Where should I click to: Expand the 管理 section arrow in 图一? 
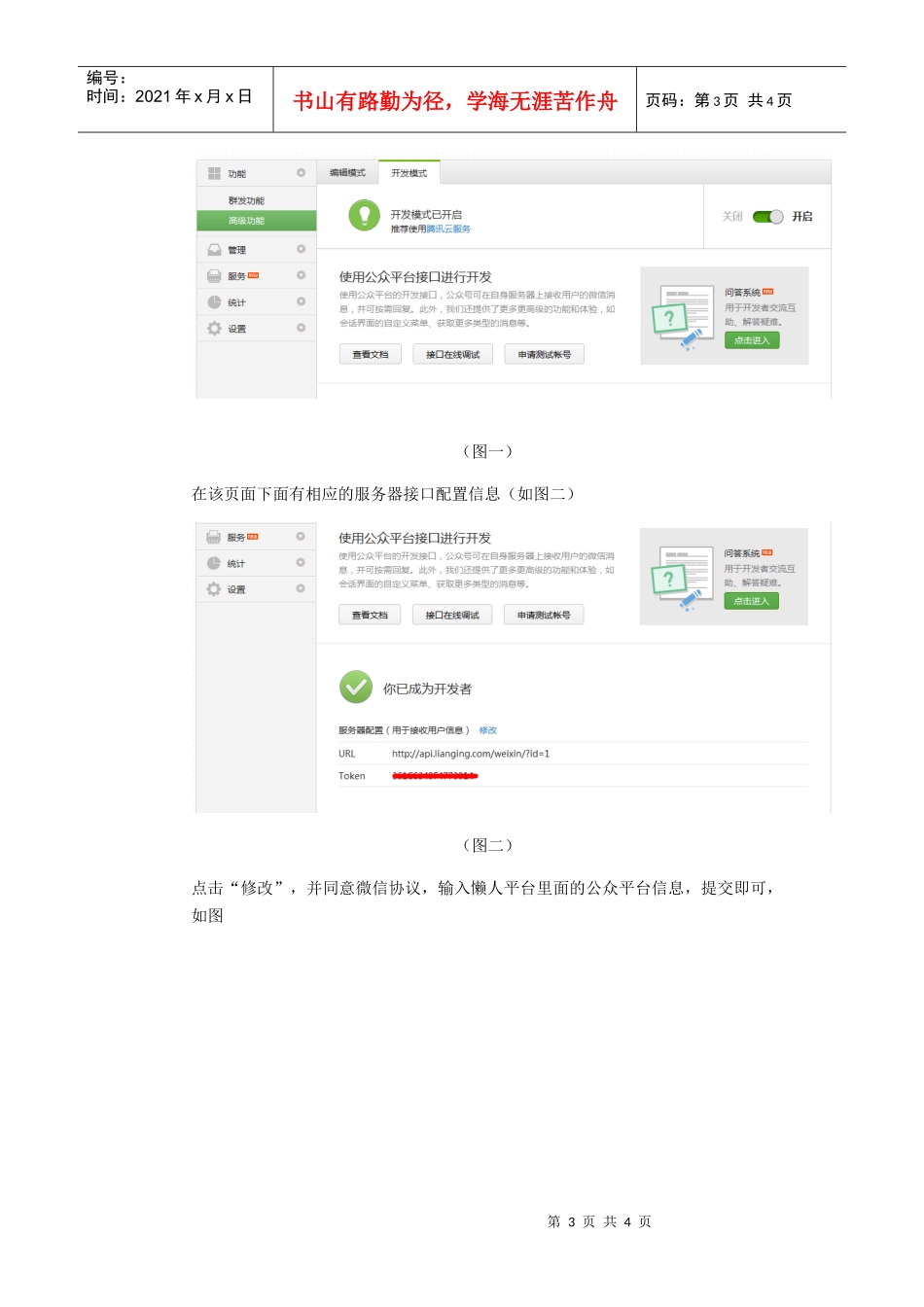(x=301, y=249)
